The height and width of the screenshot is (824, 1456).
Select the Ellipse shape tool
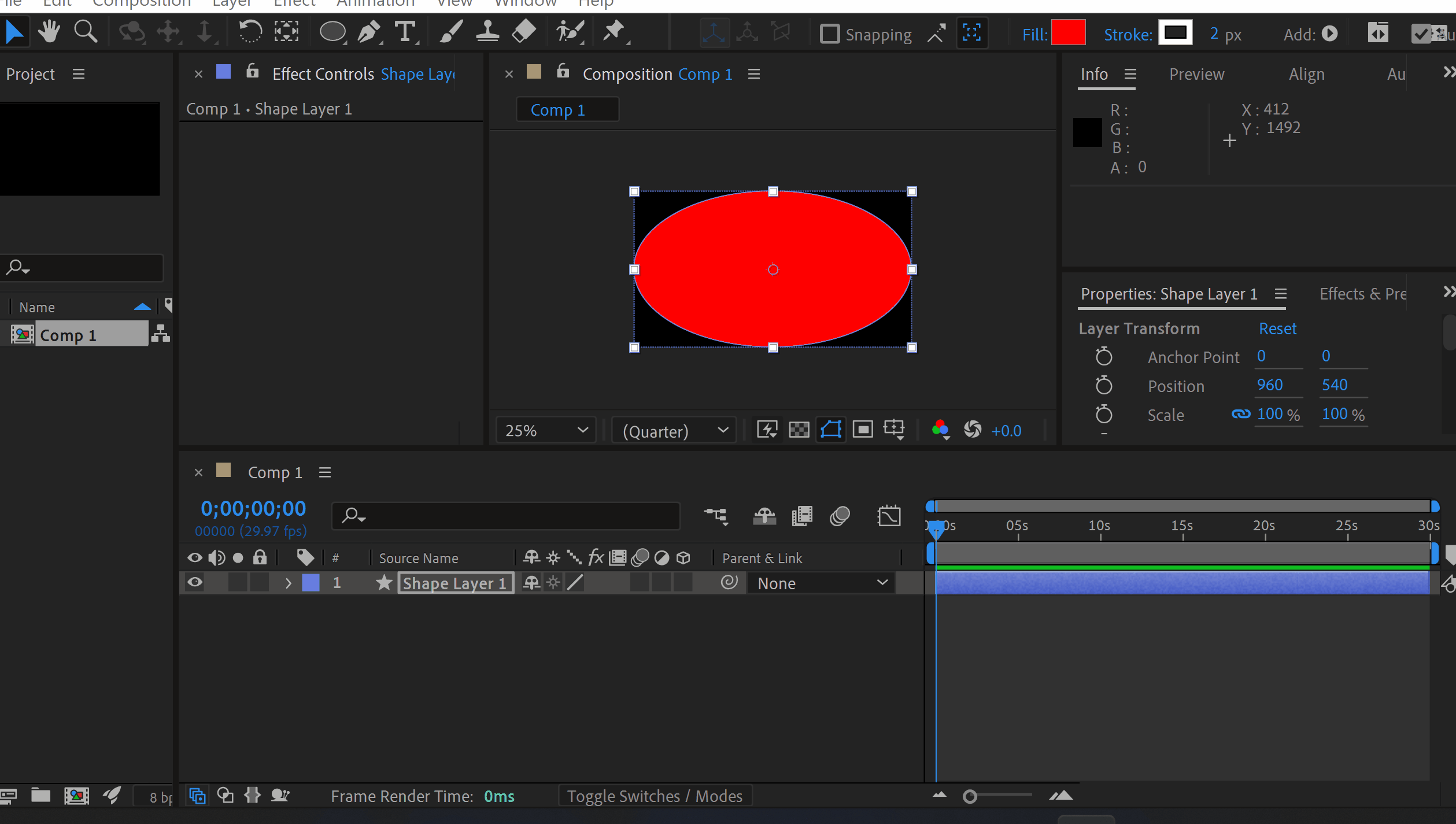click(x=332, y=32)
